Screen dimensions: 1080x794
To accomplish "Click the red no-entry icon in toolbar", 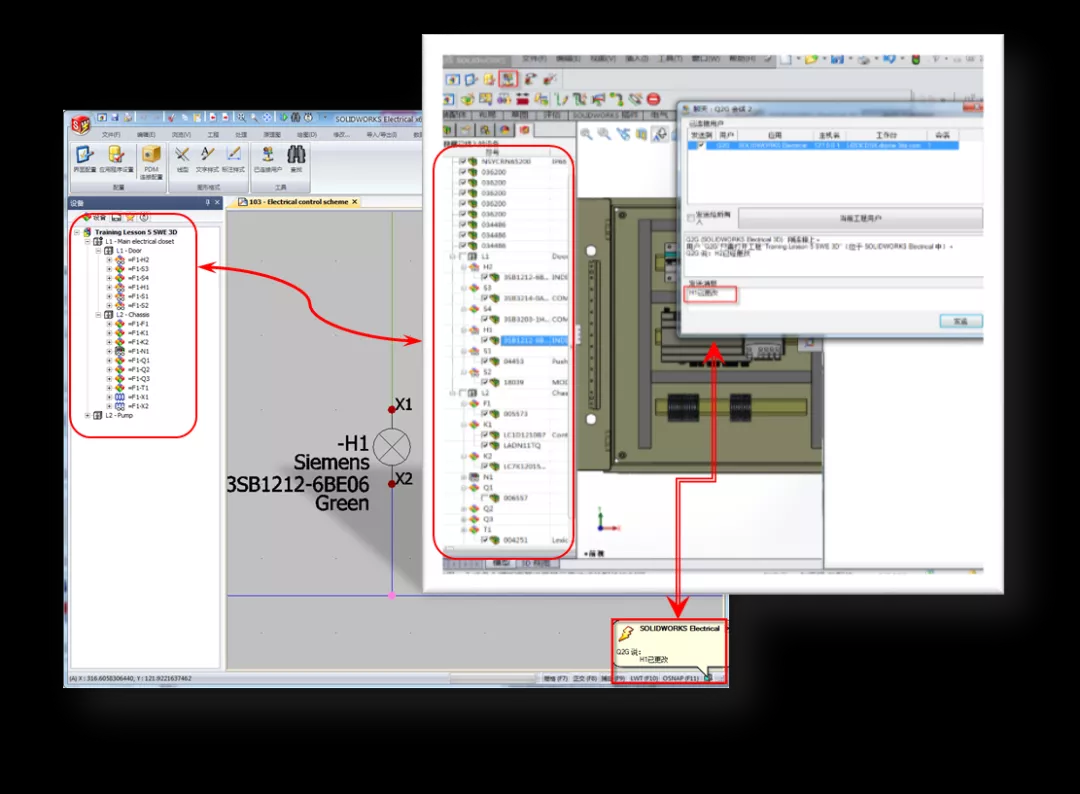I will tap(653, 99).
